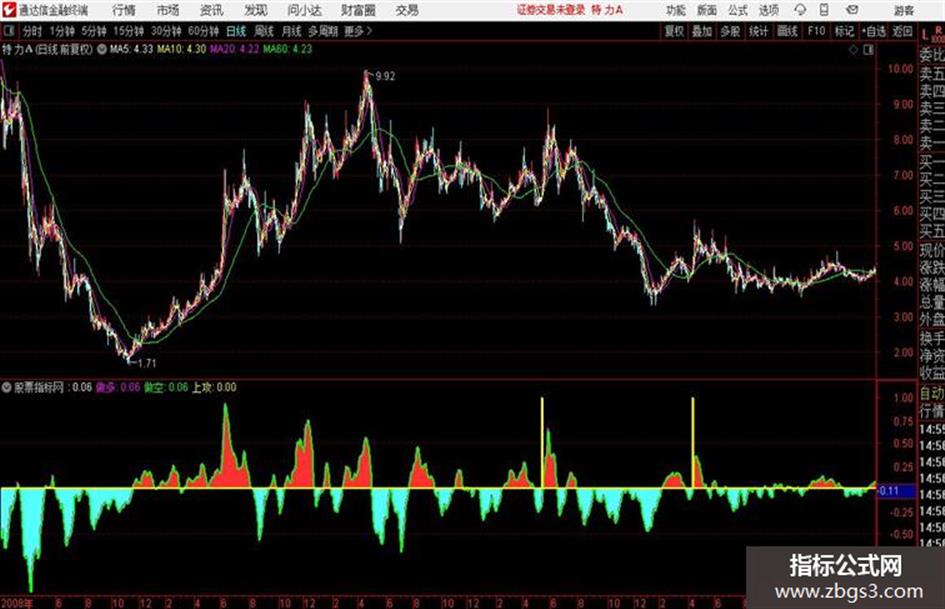Open the 发现 menu

tap(256, 10)
